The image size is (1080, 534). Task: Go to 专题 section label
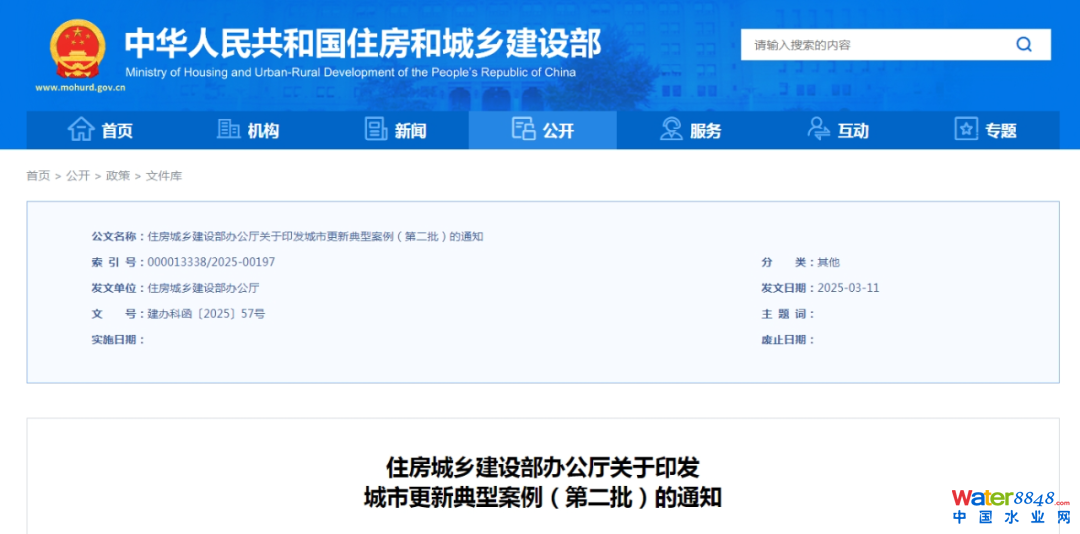[x=1001, y=131]
